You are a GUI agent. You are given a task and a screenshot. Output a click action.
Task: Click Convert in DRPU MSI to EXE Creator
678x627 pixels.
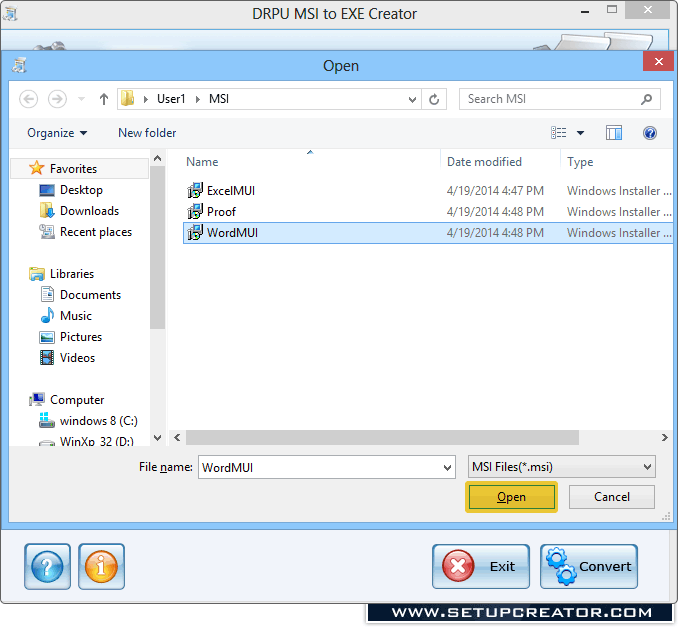coord(589,566)
